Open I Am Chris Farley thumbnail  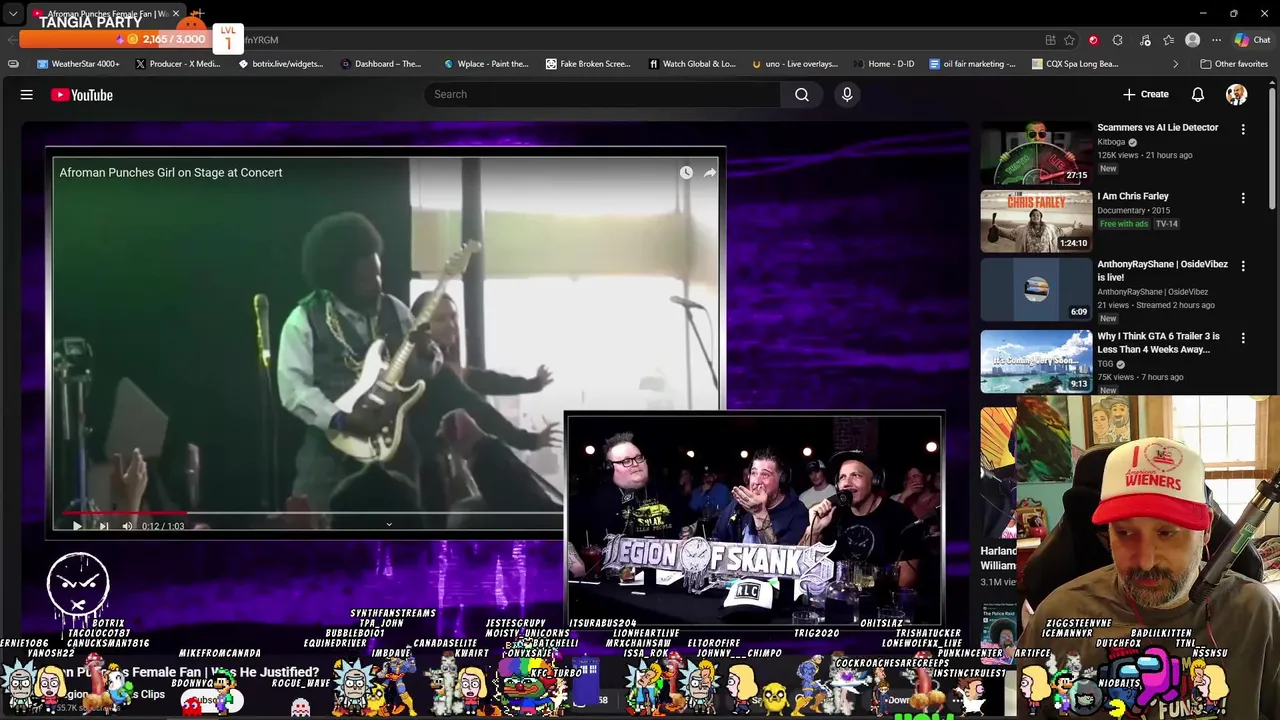(1036, 221)
